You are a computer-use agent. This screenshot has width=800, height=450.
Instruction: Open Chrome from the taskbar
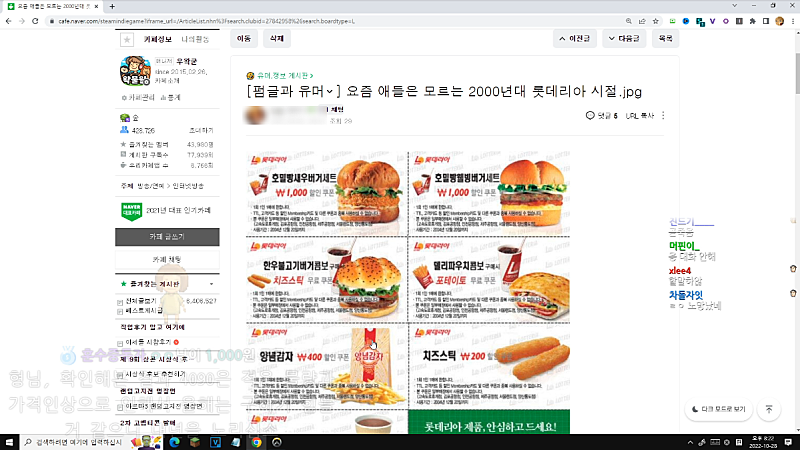pos(256,442)
